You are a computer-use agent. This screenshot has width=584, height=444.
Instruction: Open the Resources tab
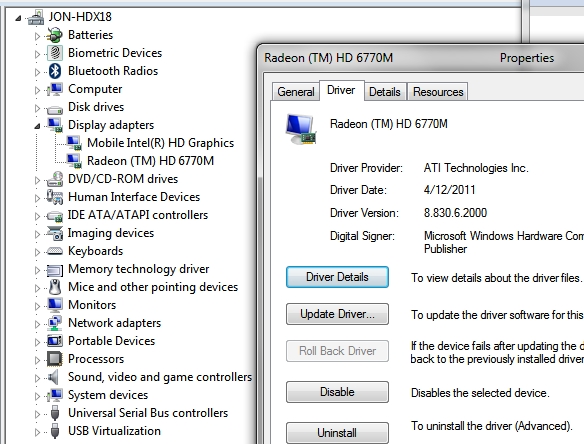pyautogui.click(x=438, y=92)
